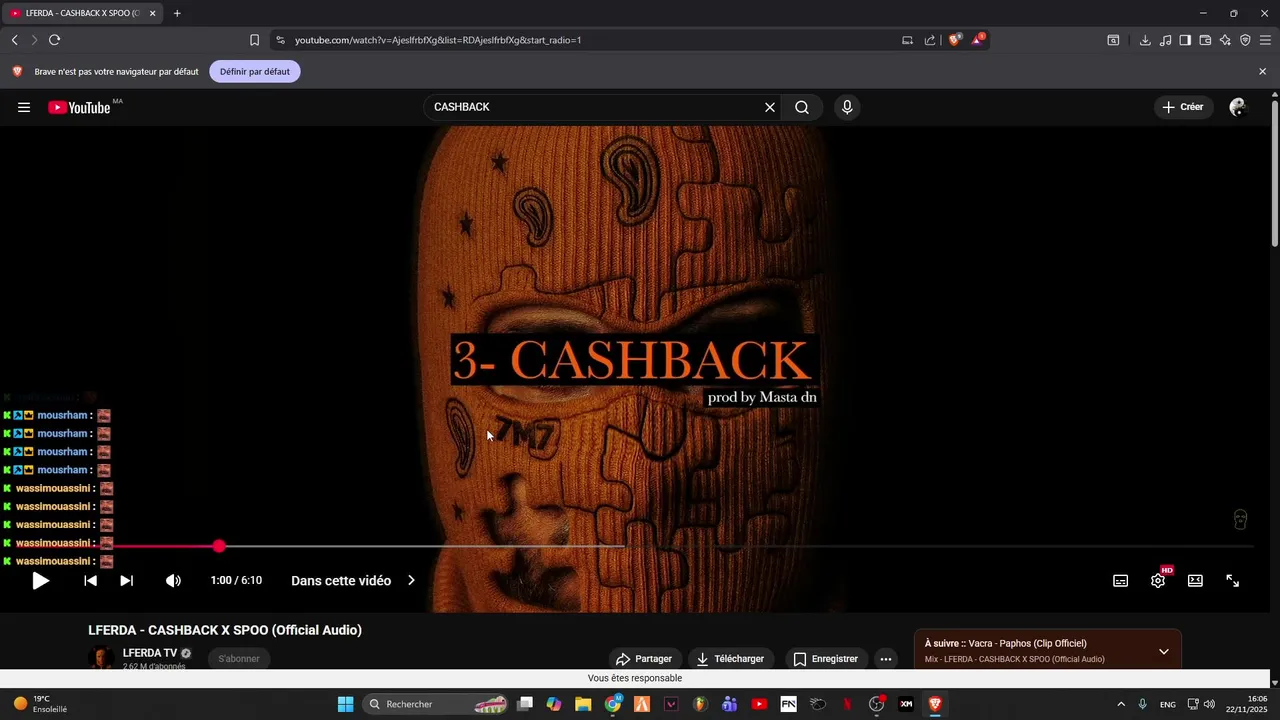The image size is (1280, 720).
Task: Open the media playlist music note icon
Action: pyautogui.click(x=1165, y=40)
